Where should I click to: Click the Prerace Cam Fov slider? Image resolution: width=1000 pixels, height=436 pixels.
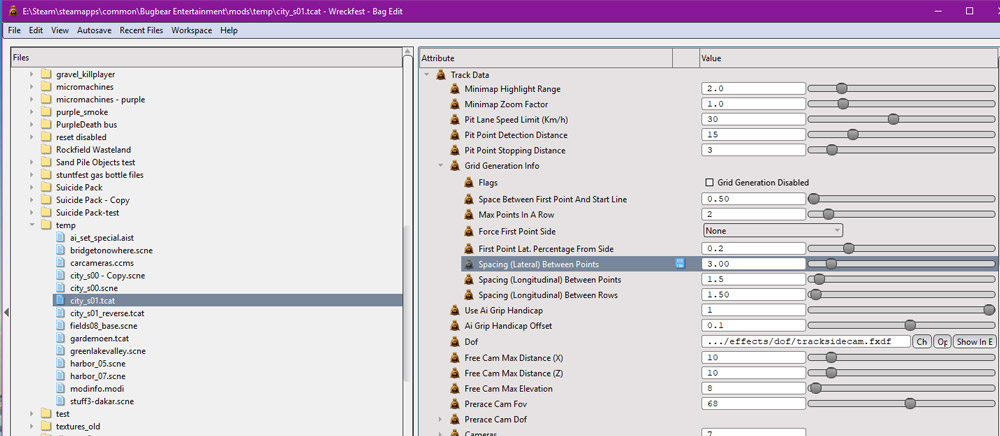901,403
